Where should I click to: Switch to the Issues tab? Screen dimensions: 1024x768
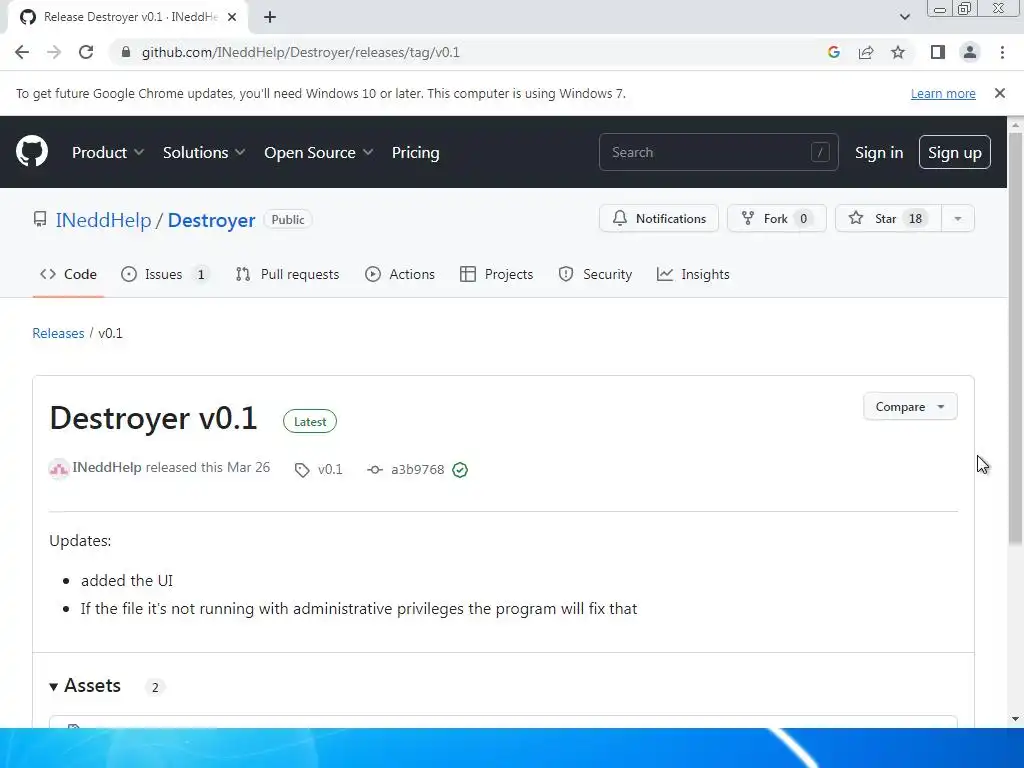click(x=165, y=274)
